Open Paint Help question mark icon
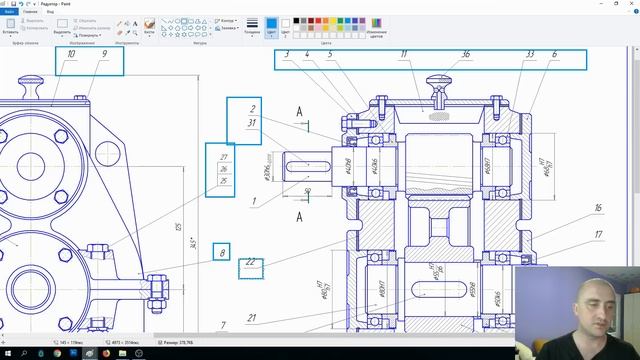 [x=636, y=11]
